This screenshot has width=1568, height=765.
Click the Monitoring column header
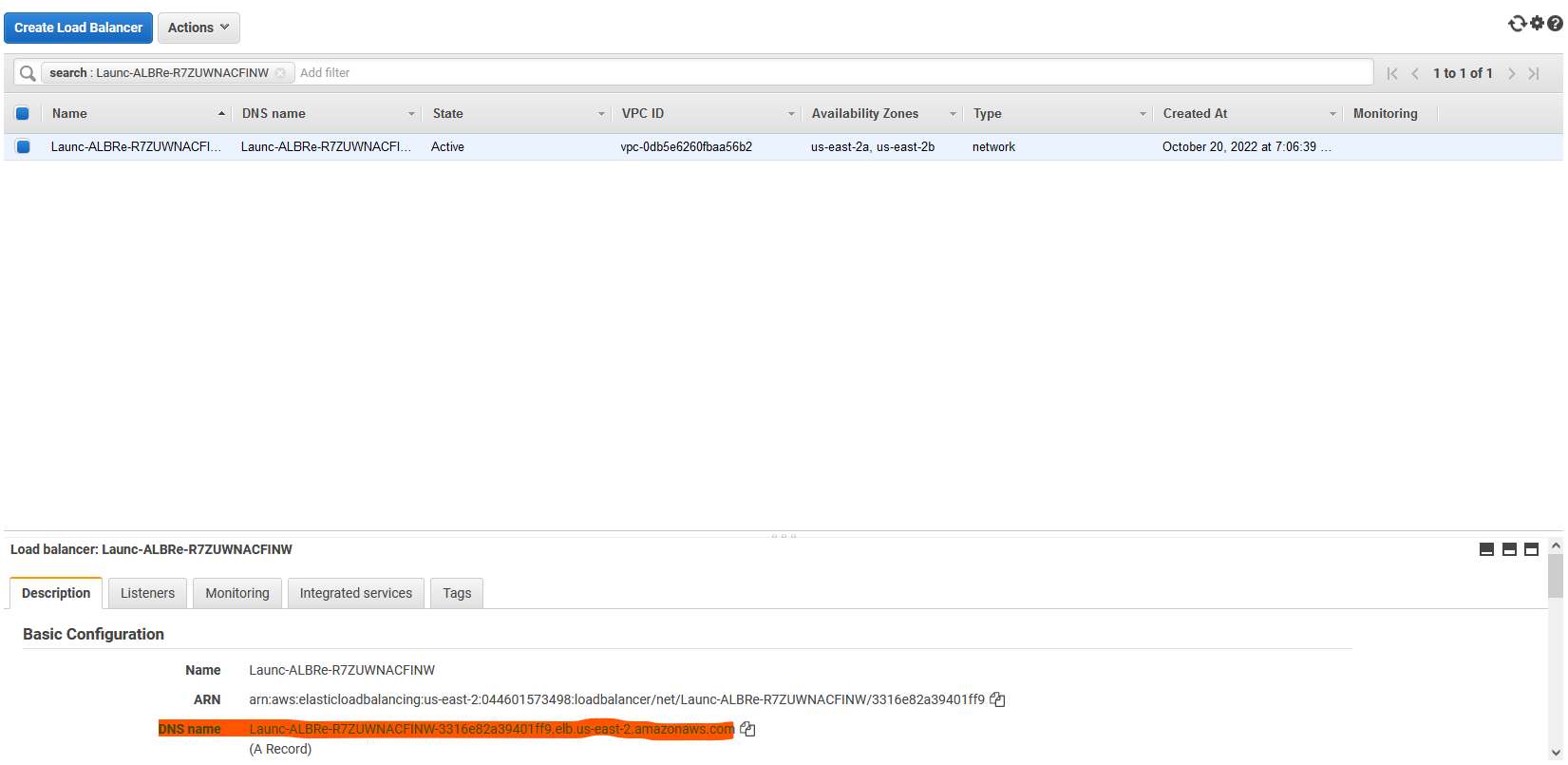pyautogui.click(x=1385, y=113)
